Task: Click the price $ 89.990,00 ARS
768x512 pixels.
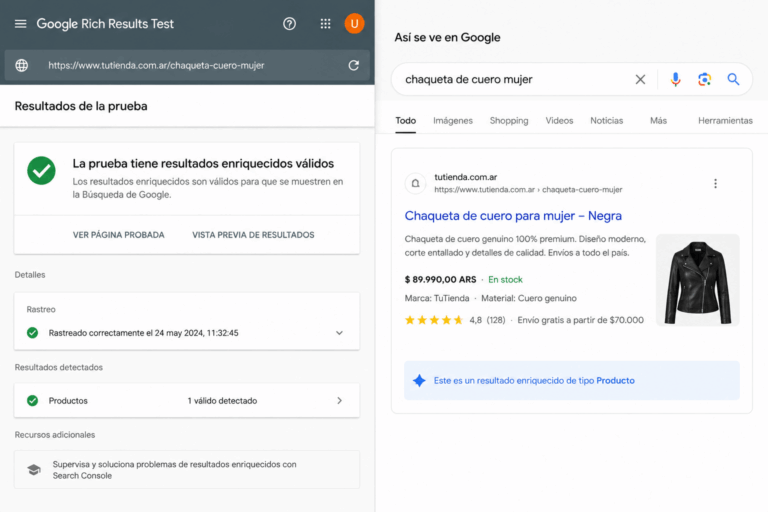Action: (x=440, y=279)
